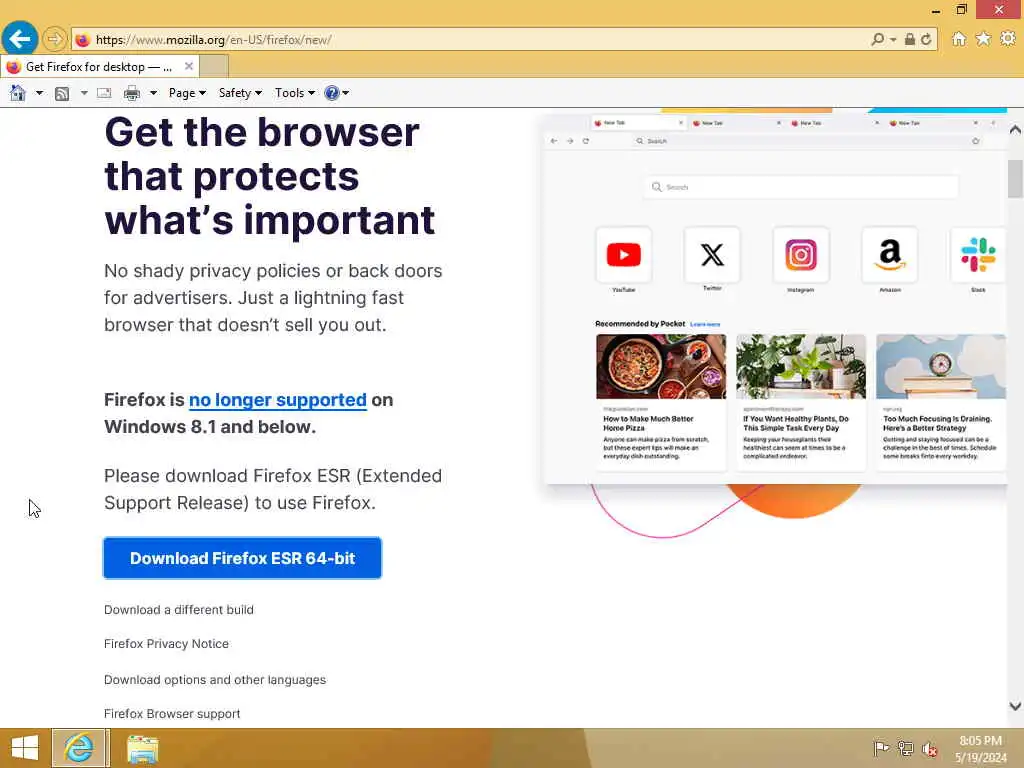Click the Read mail icon
This screenshot has height=768, width=1024.
(104, 93)
